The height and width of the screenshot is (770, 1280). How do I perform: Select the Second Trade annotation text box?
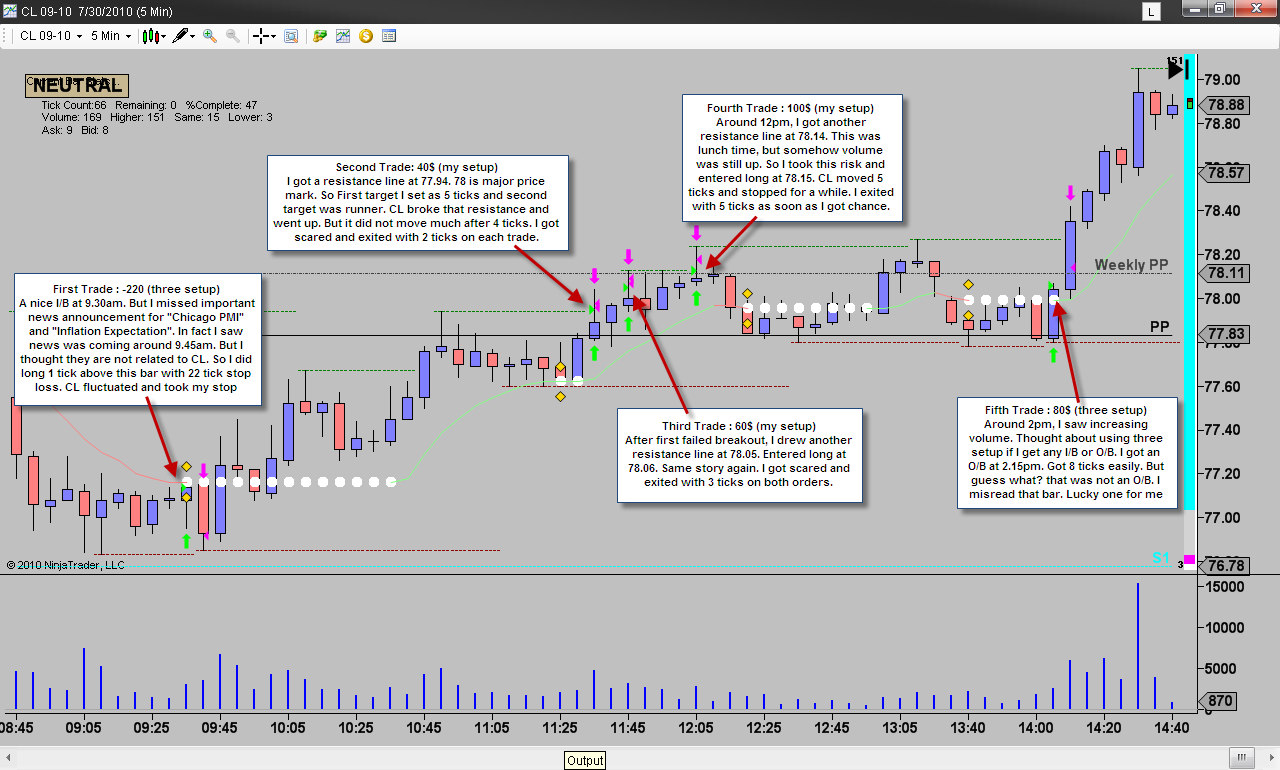[418, 202]
